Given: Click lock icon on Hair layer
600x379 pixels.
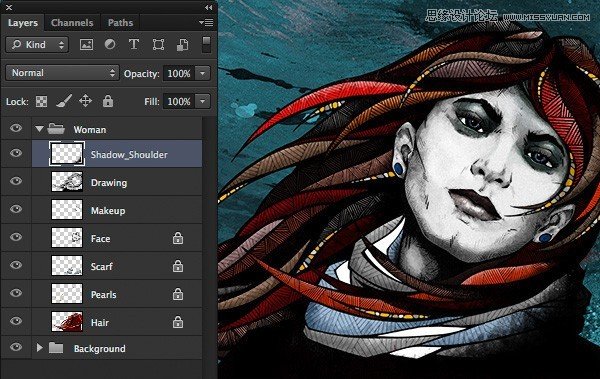Looking at the screenshot, I should pyautogui.click(x=178, y=322).
